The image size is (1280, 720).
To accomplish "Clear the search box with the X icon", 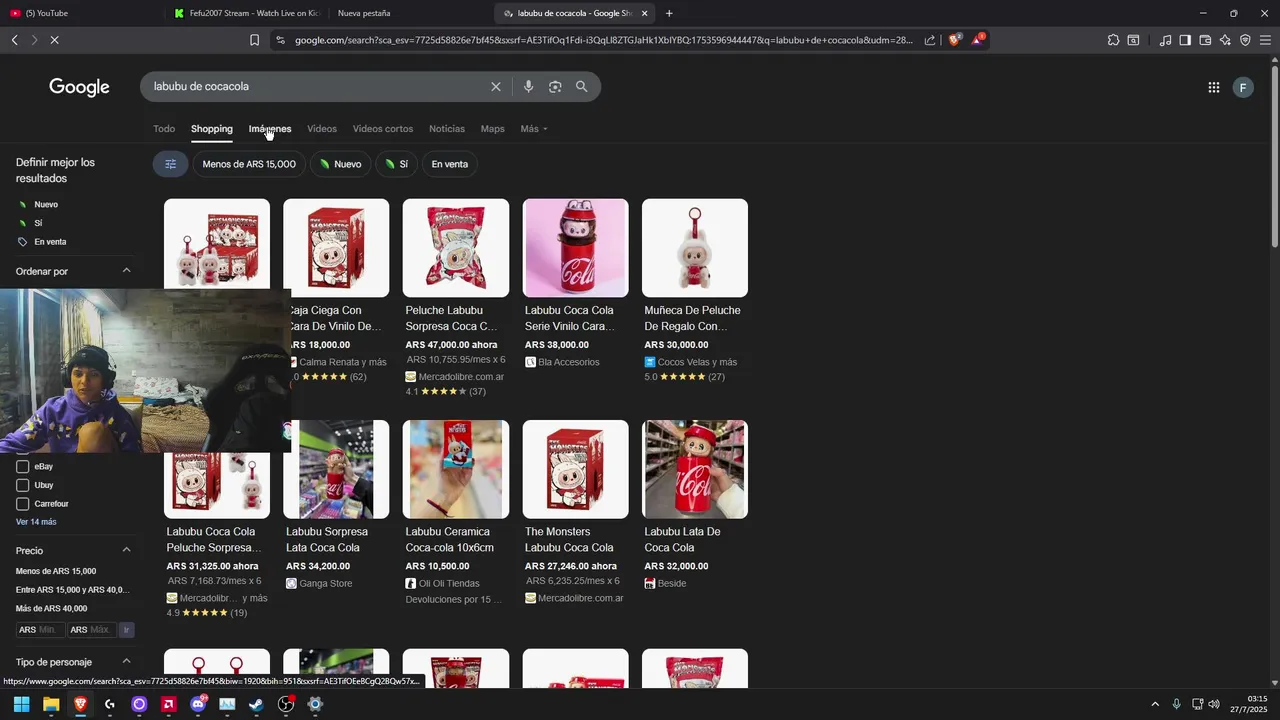I will [495, 87].
